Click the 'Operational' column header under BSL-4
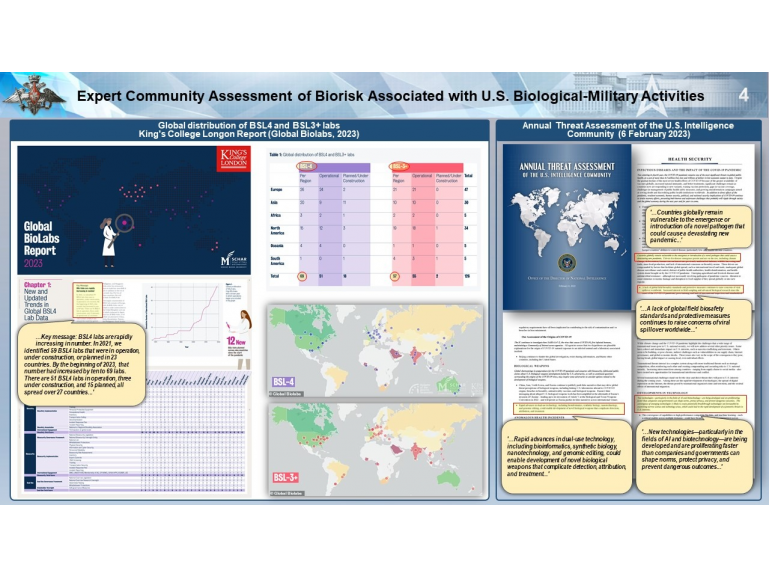Viewport: 769px width, 576px height. click(329, 176)
